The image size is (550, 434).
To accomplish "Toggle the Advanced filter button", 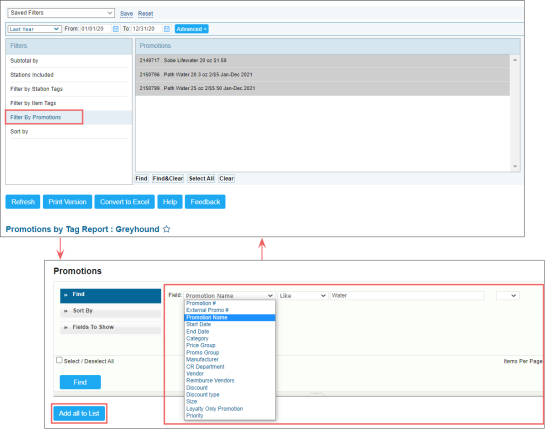I will [x=192, y=29].
